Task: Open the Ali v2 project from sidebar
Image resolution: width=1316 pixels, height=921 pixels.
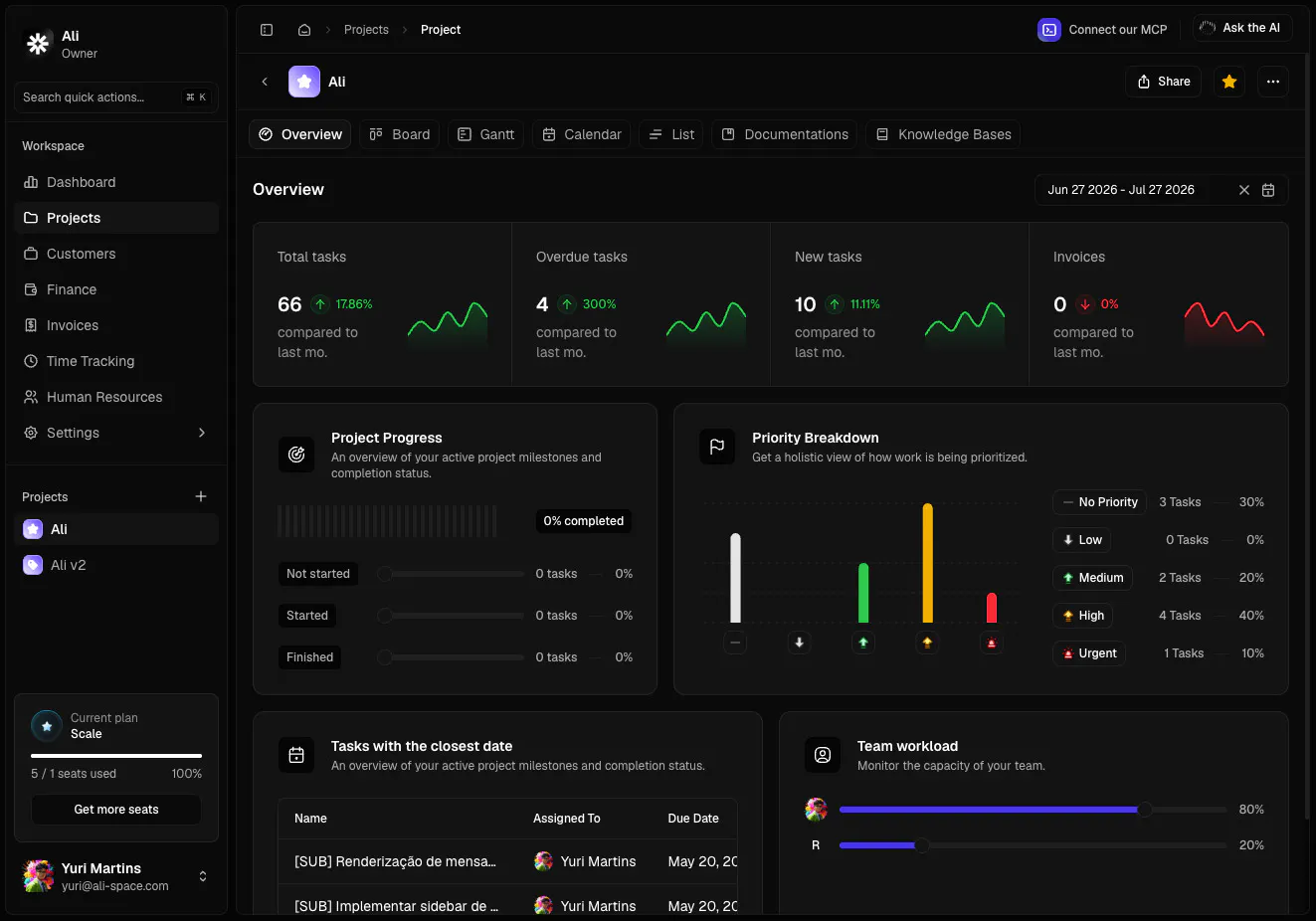Action: 116,565
